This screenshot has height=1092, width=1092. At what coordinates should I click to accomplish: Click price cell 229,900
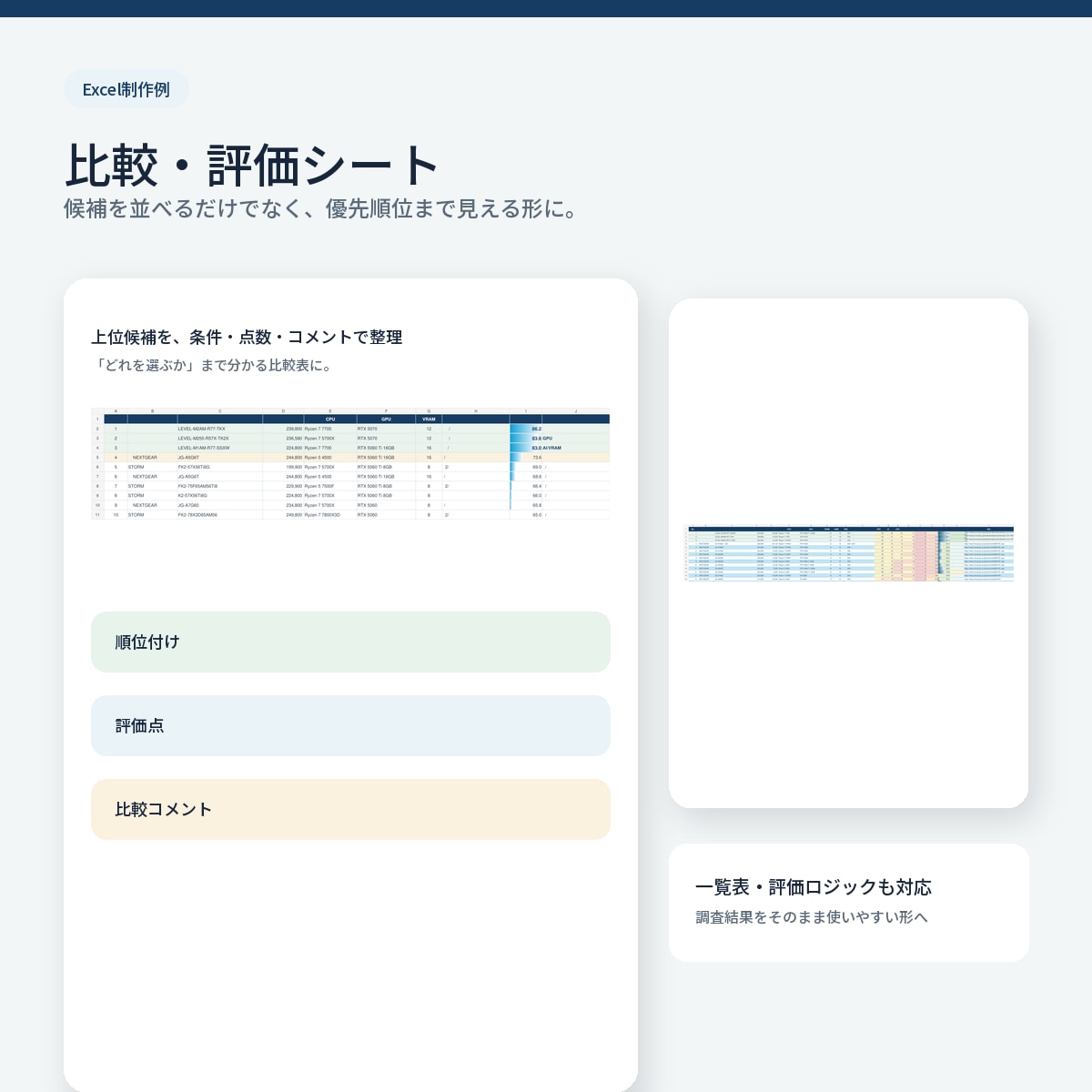coord(294,486)
